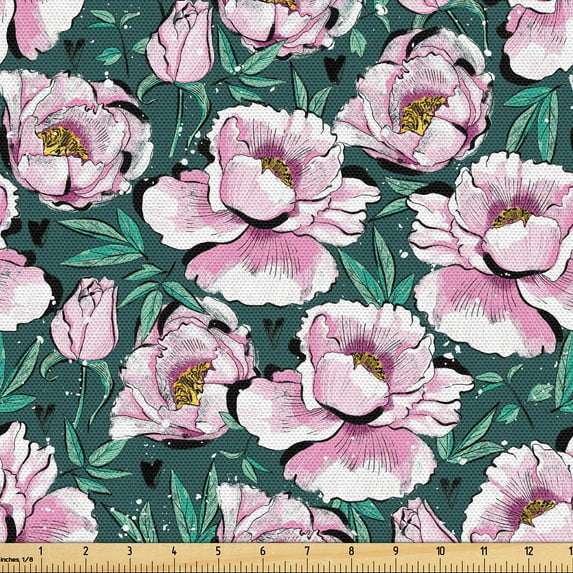Click the number 4 on the ruler
The width and height of the screenshot is (573, 573).
click(x=174, y=551)
